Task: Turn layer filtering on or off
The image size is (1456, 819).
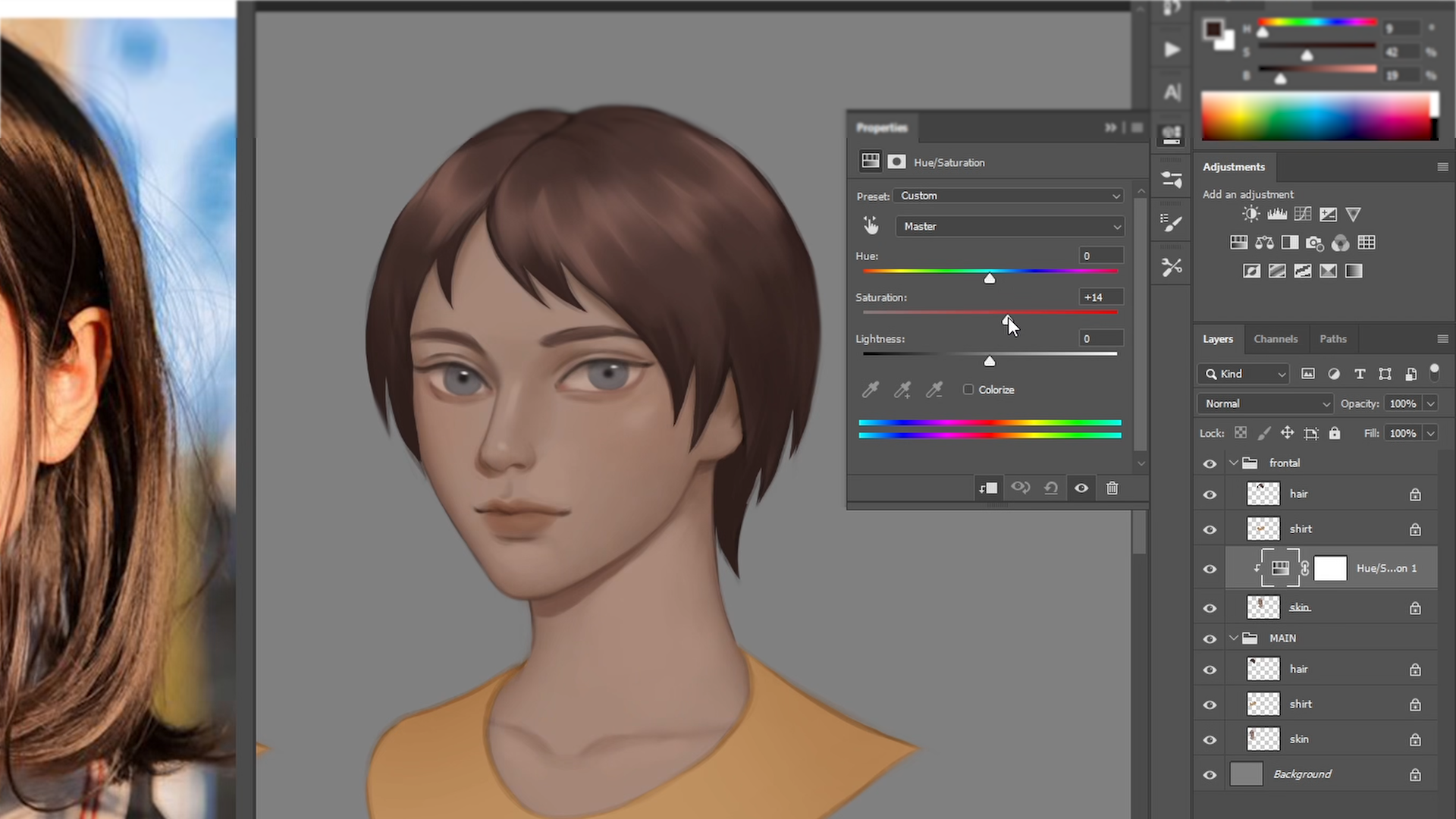Action: point(1434,372)
